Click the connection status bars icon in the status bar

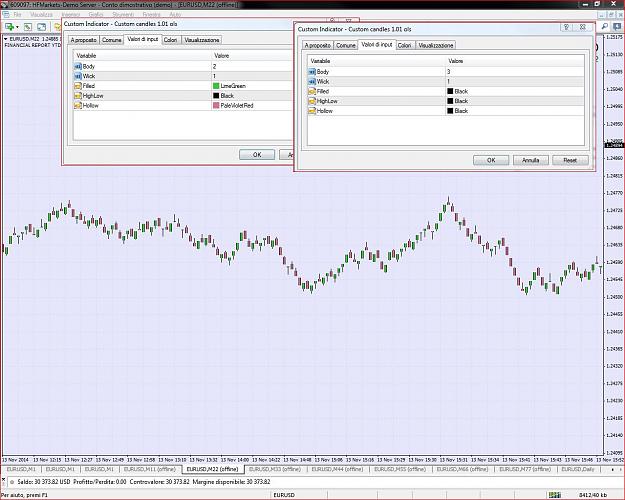click(x=554, y=495)
